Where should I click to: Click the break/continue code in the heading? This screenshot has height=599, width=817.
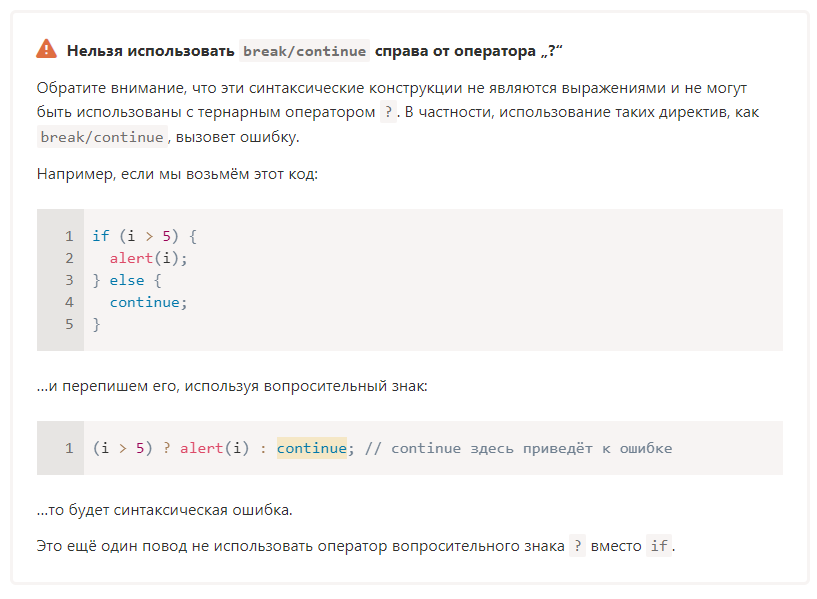click(x=304, y=50)
